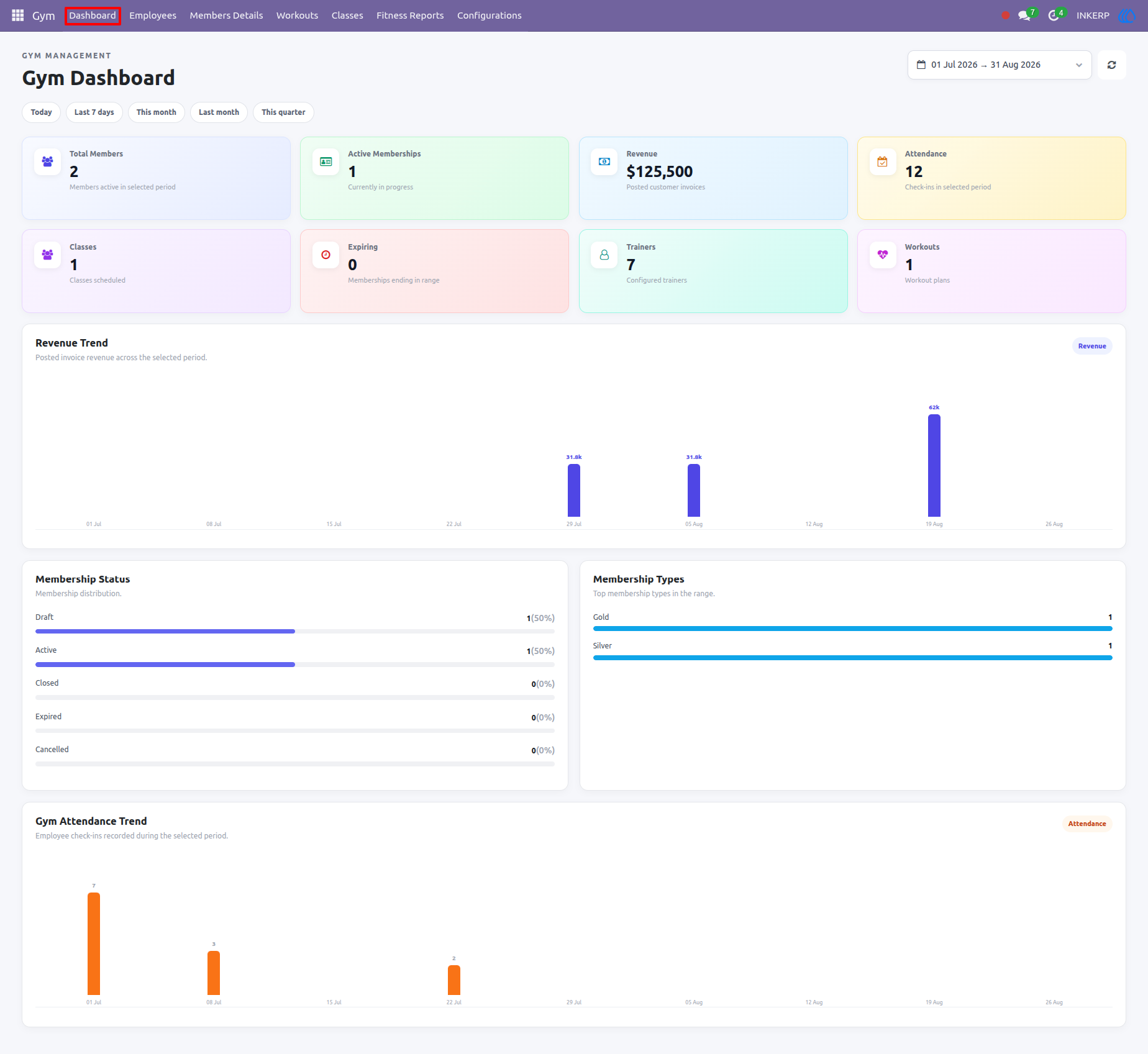This screenshot has height=1054, width=1148.
Task: Click the Revenue legend badge on the trend chart
Action: coord(1092,346)
